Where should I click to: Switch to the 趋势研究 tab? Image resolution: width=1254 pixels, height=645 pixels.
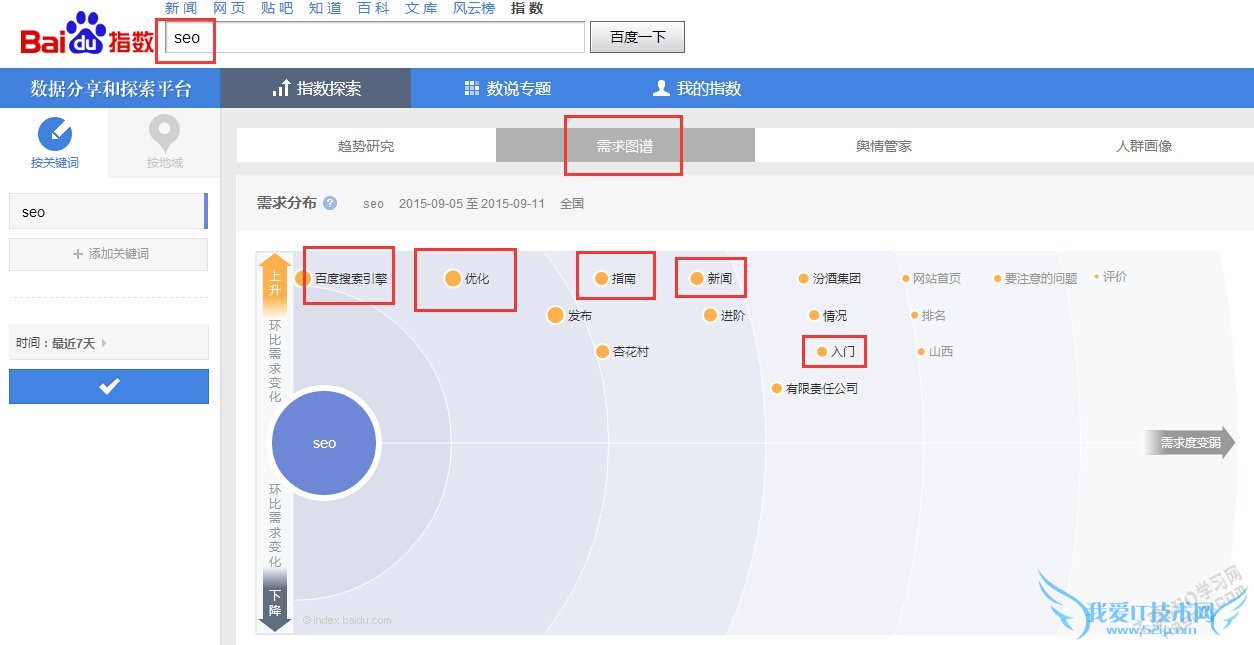366,145
